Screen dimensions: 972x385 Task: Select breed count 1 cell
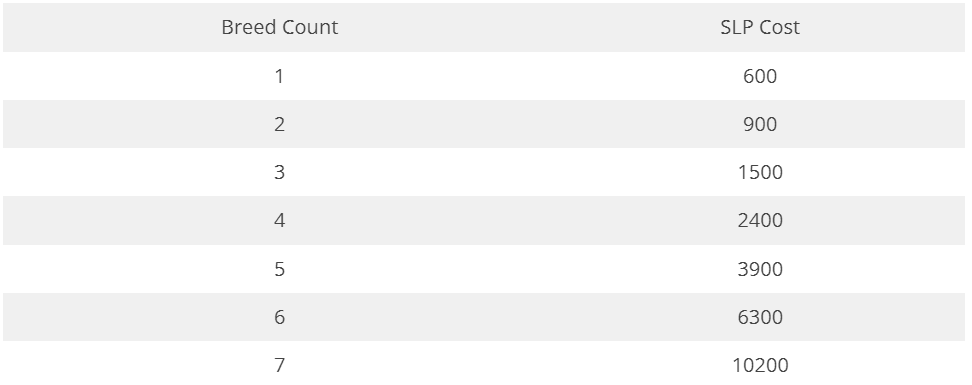click(x=280, y=76)
